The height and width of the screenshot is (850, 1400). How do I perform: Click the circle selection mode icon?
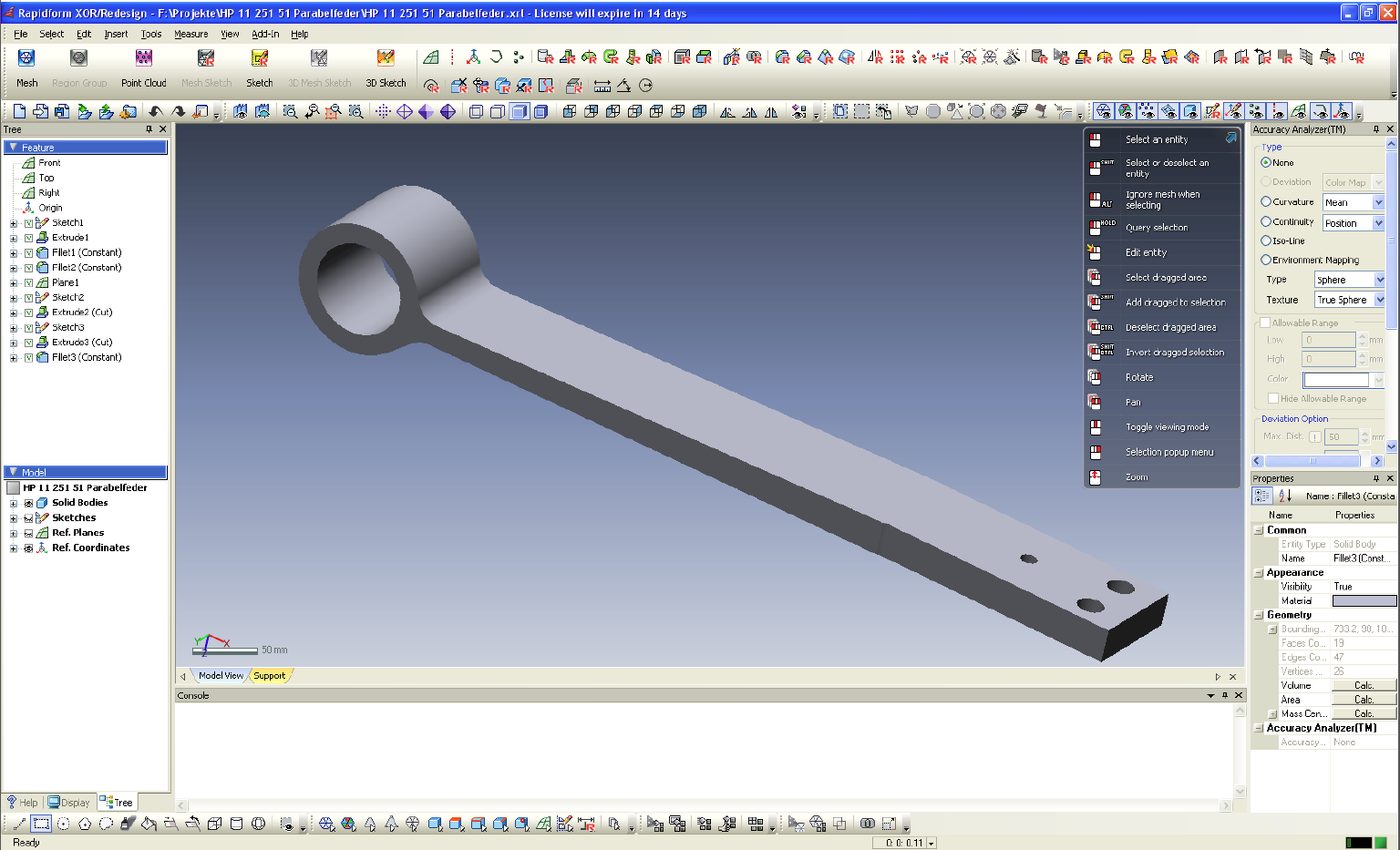[x=63, y=824]
